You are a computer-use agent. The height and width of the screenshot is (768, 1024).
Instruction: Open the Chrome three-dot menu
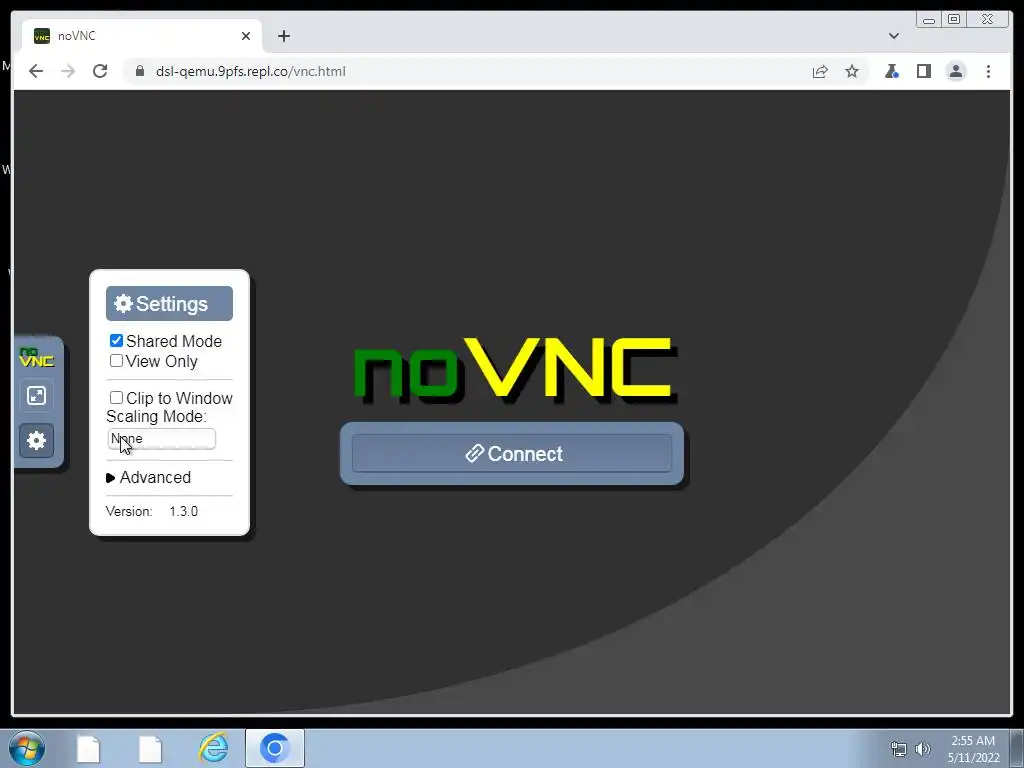988,71
